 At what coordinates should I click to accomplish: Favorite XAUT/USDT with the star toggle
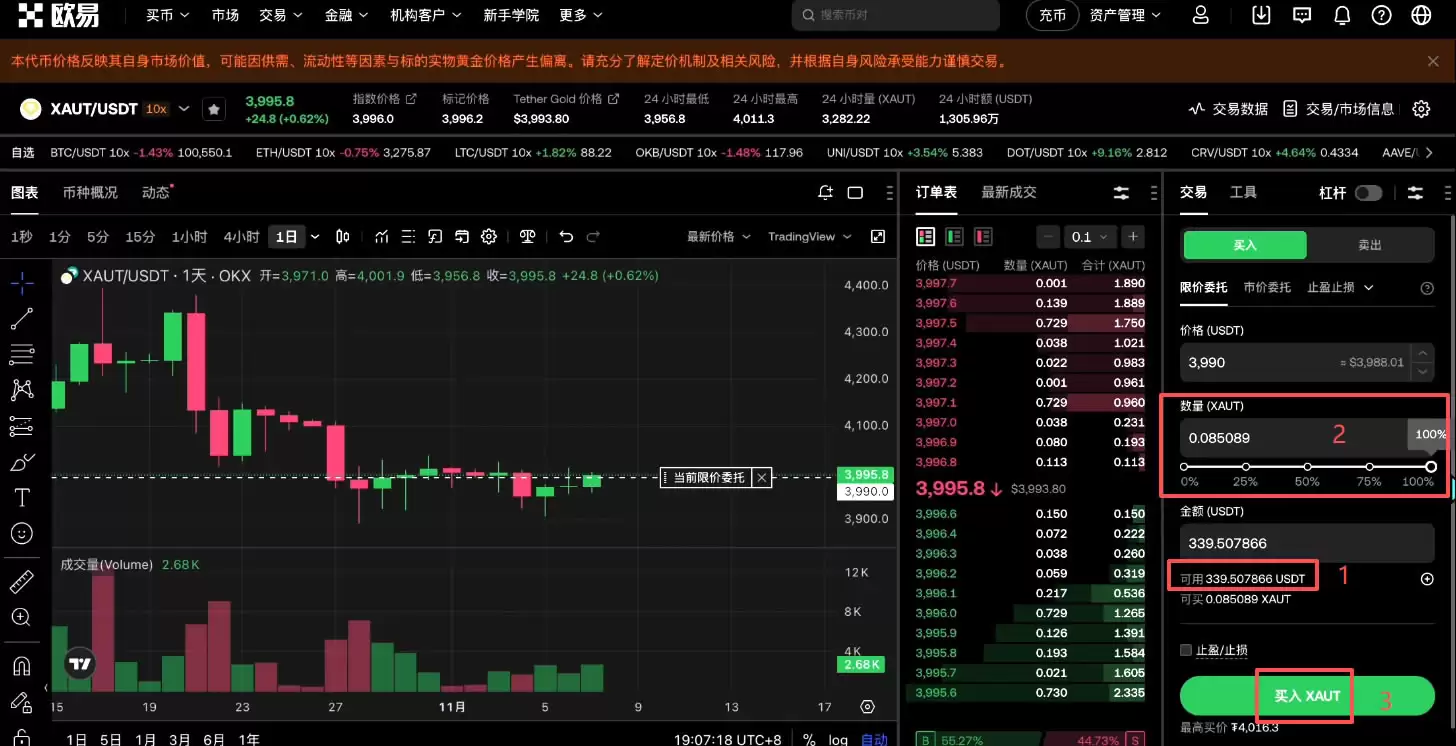[214, 108]
